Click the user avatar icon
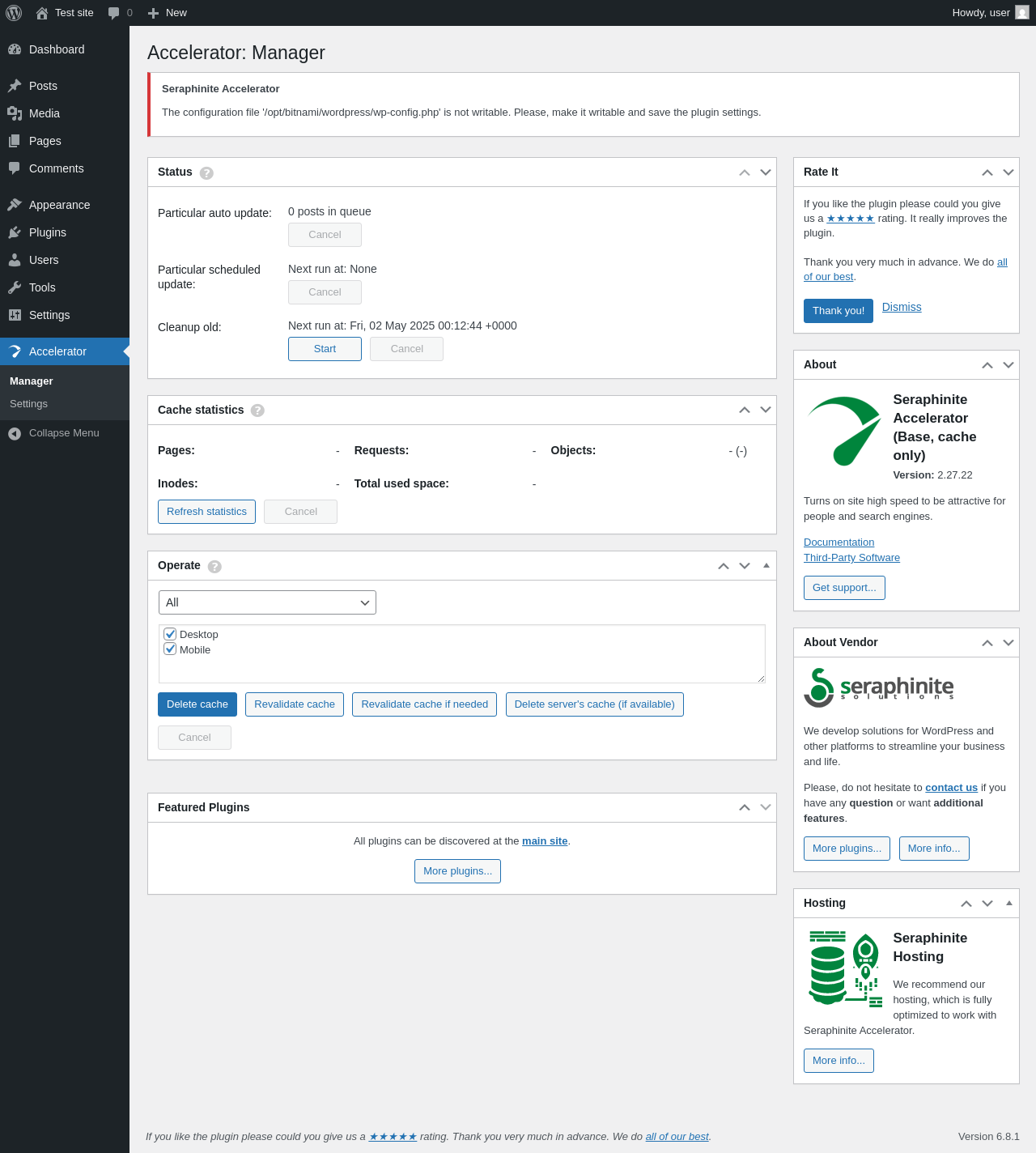1036x1153 pixels. tap(1022, 12)
